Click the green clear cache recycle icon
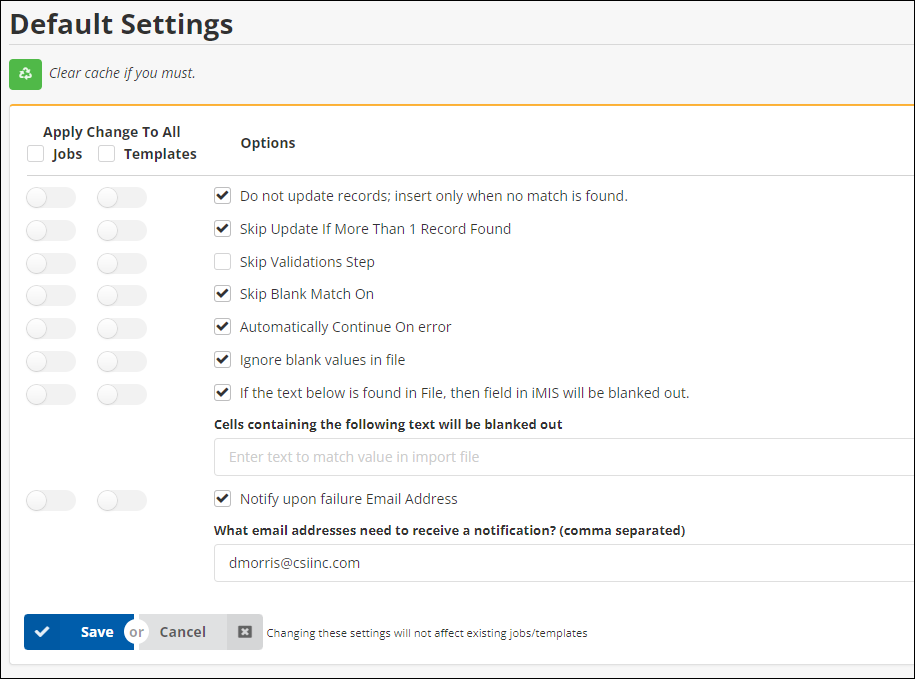 click(x=26, y=74)
